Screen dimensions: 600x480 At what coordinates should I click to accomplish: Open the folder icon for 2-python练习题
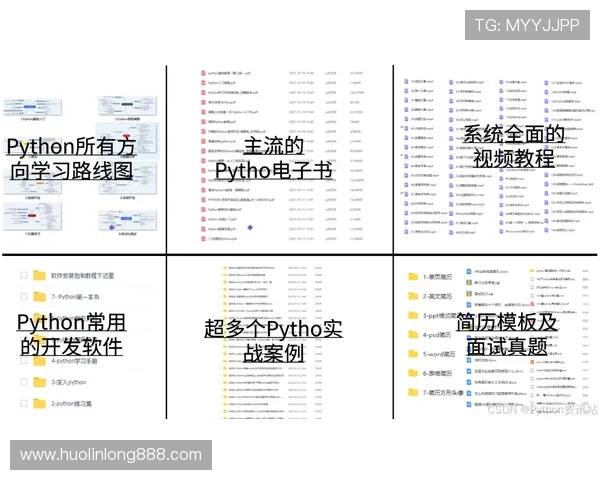(x=39, y=403)
